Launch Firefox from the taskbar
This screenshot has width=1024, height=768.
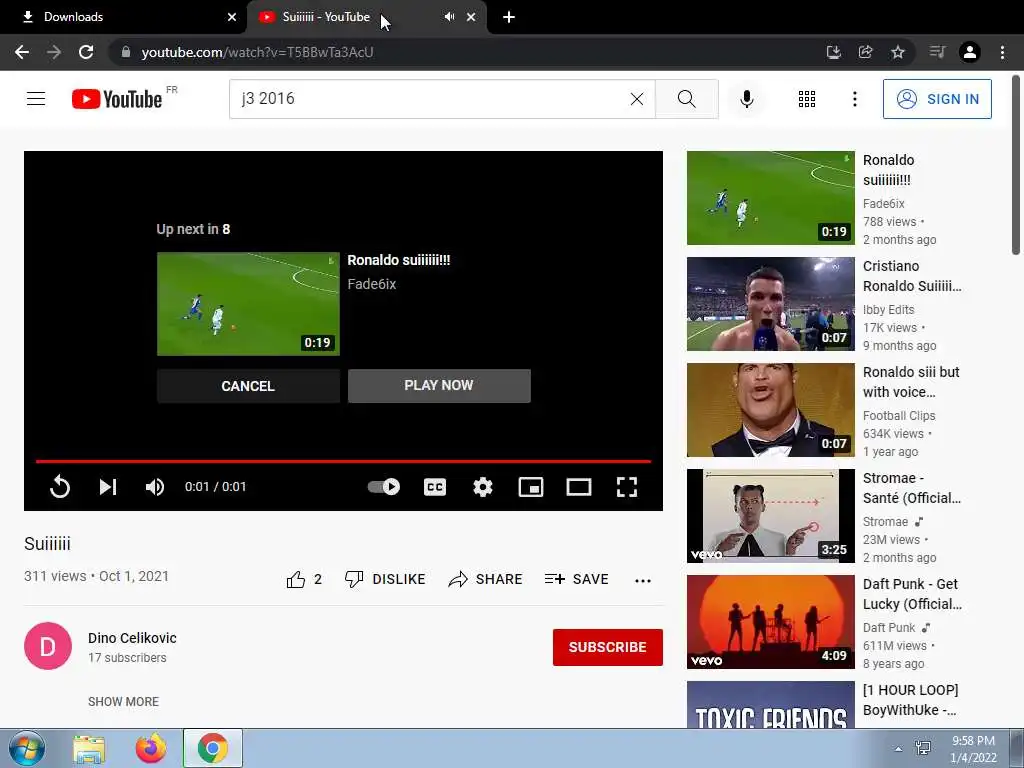[151, 748]
